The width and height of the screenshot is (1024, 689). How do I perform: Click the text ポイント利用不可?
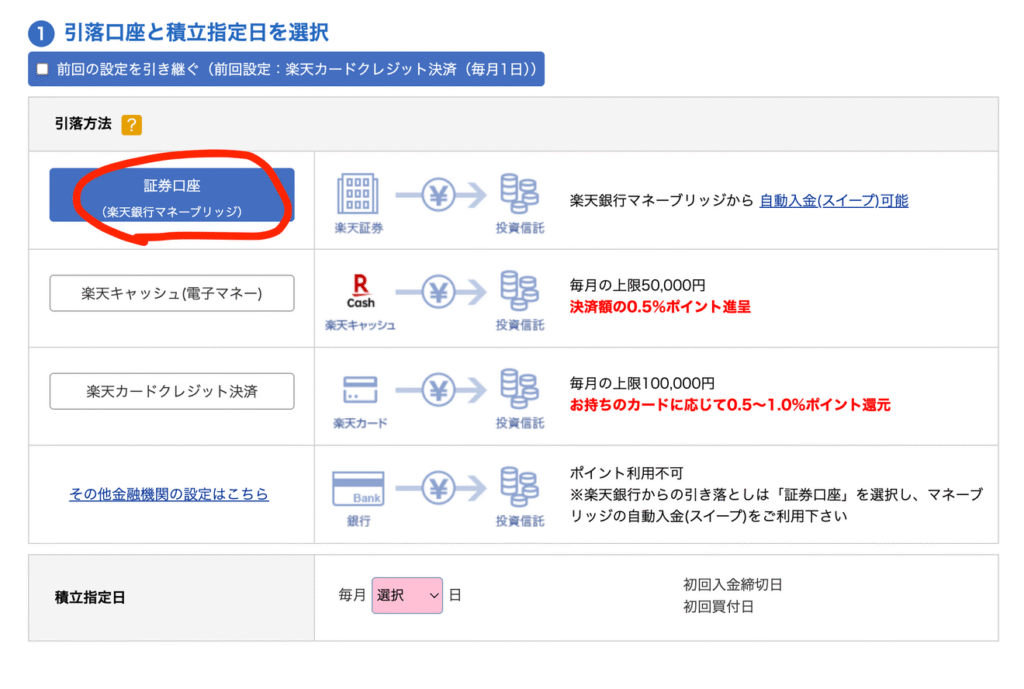pos(626,473)
